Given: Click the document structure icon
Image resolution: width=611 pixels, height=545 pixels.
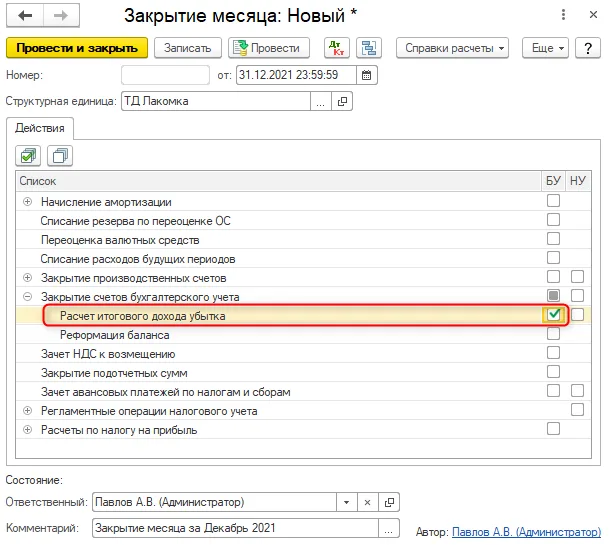Looking at the screenshot, I should (369, 48).
